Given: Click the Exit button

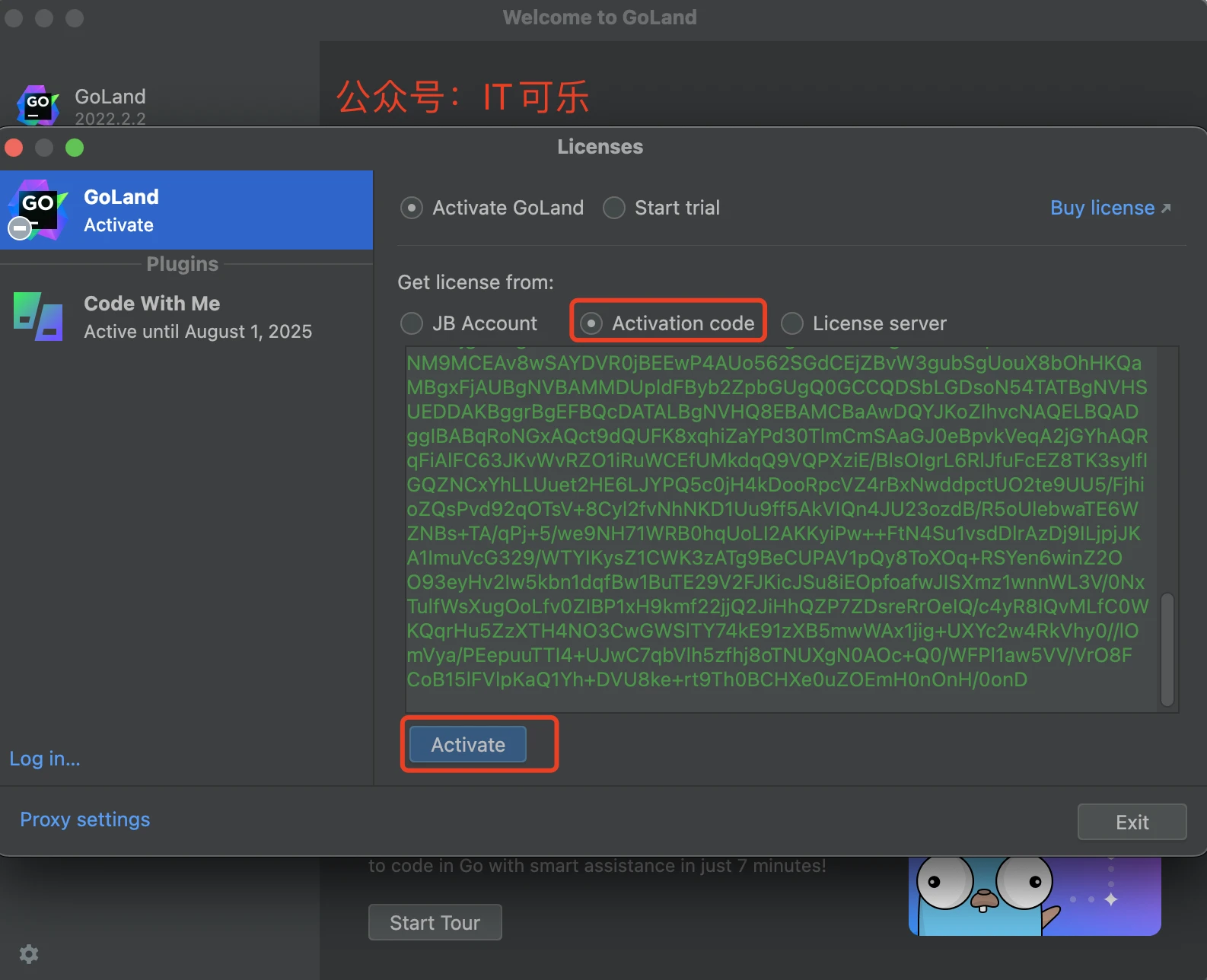Looking at the screenshot, I should pyautogui.click(x=1132, y=822).
